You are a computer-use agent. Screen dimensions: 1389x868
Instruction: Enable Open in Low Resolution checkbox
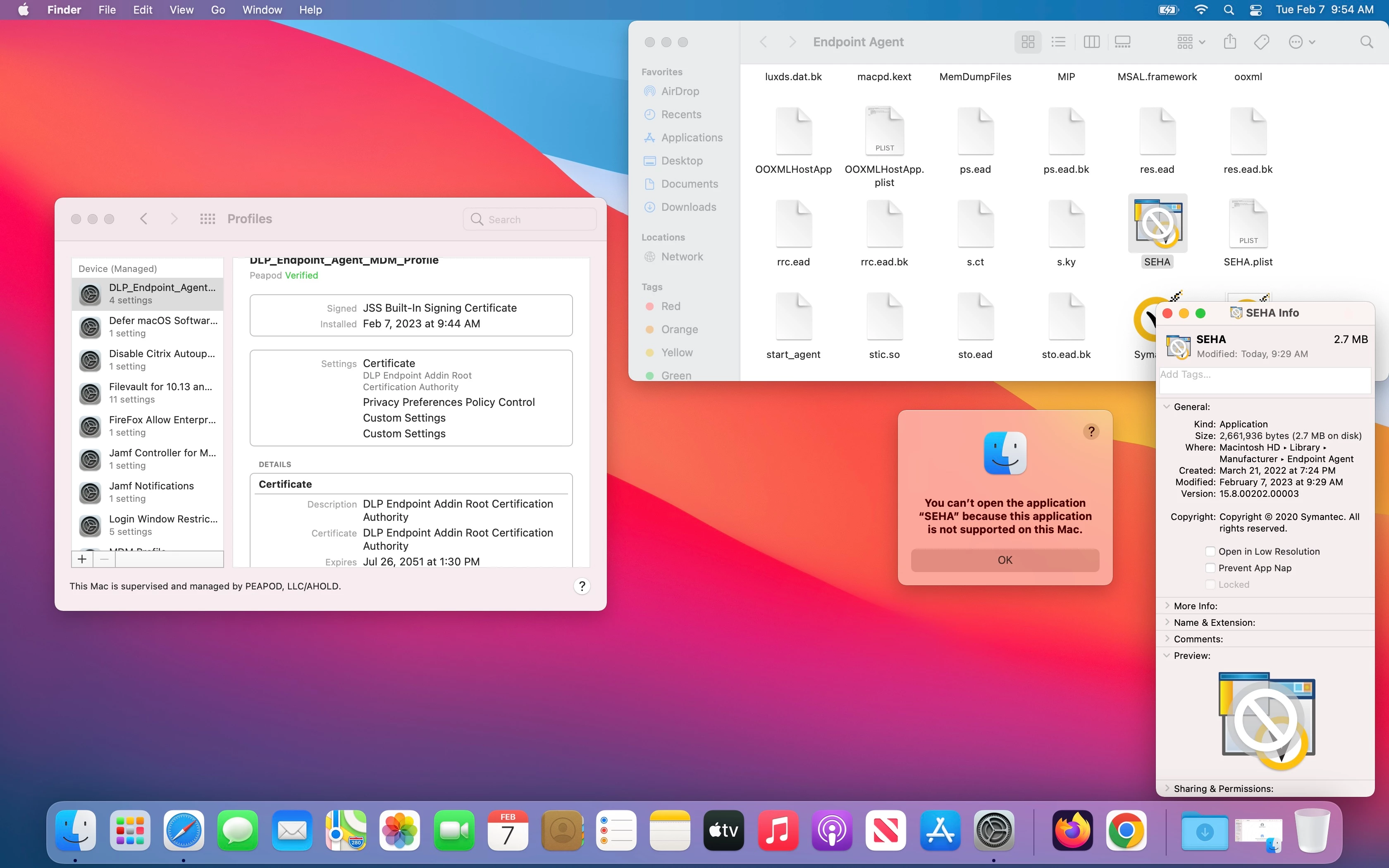point(1210,551)
